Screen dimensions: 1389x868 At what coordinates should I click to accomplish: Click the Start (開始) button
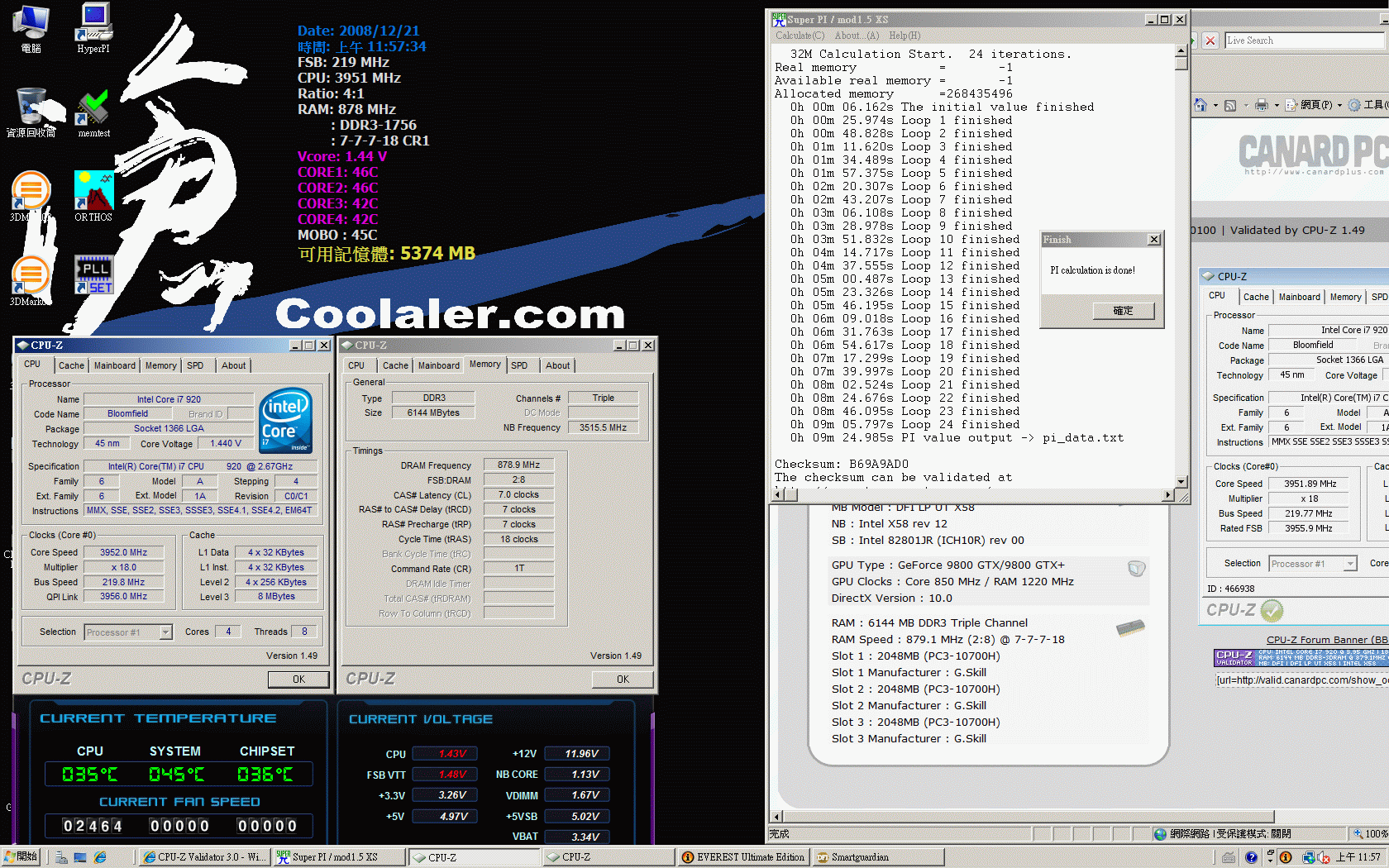21,857
